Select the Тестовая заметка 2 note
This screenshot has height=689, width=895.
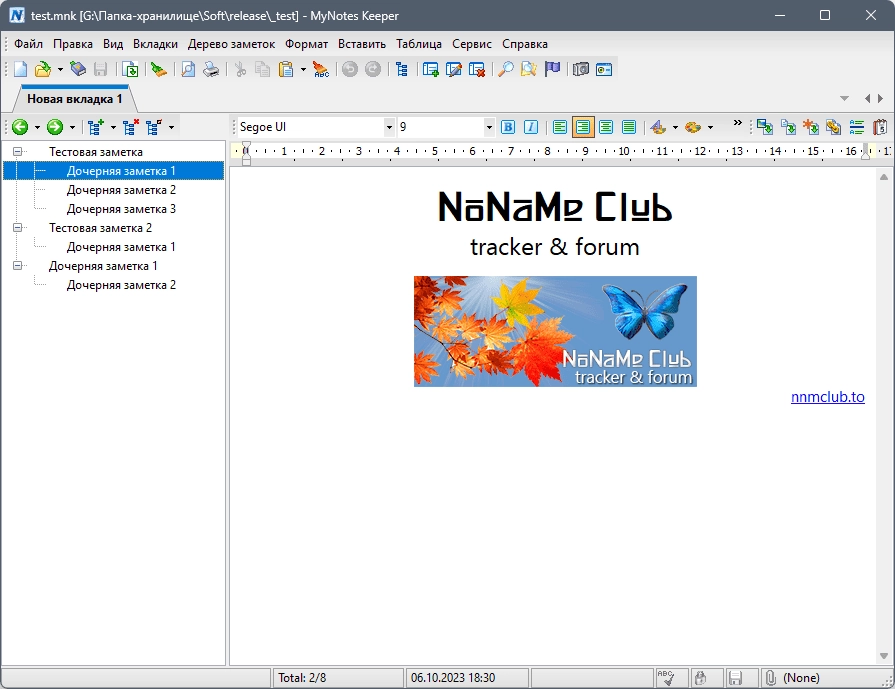pos(100,228)
